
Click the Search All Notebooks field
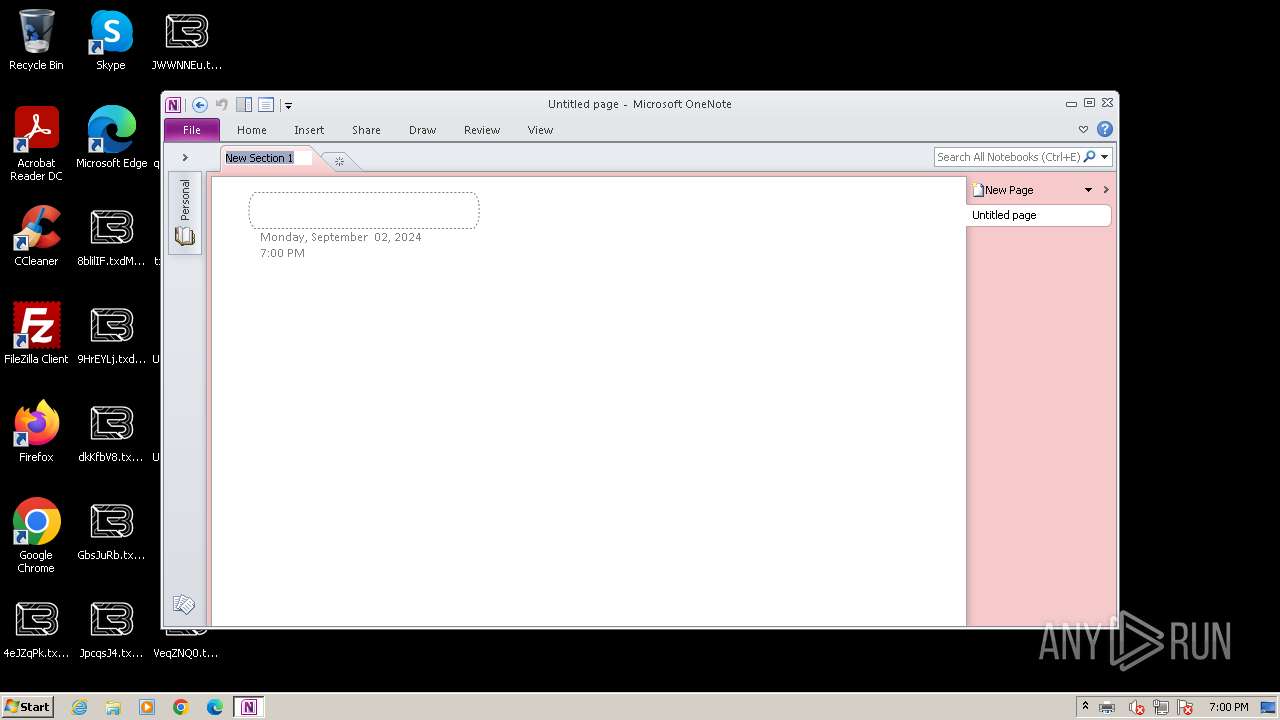click(x=1008, y=157)
